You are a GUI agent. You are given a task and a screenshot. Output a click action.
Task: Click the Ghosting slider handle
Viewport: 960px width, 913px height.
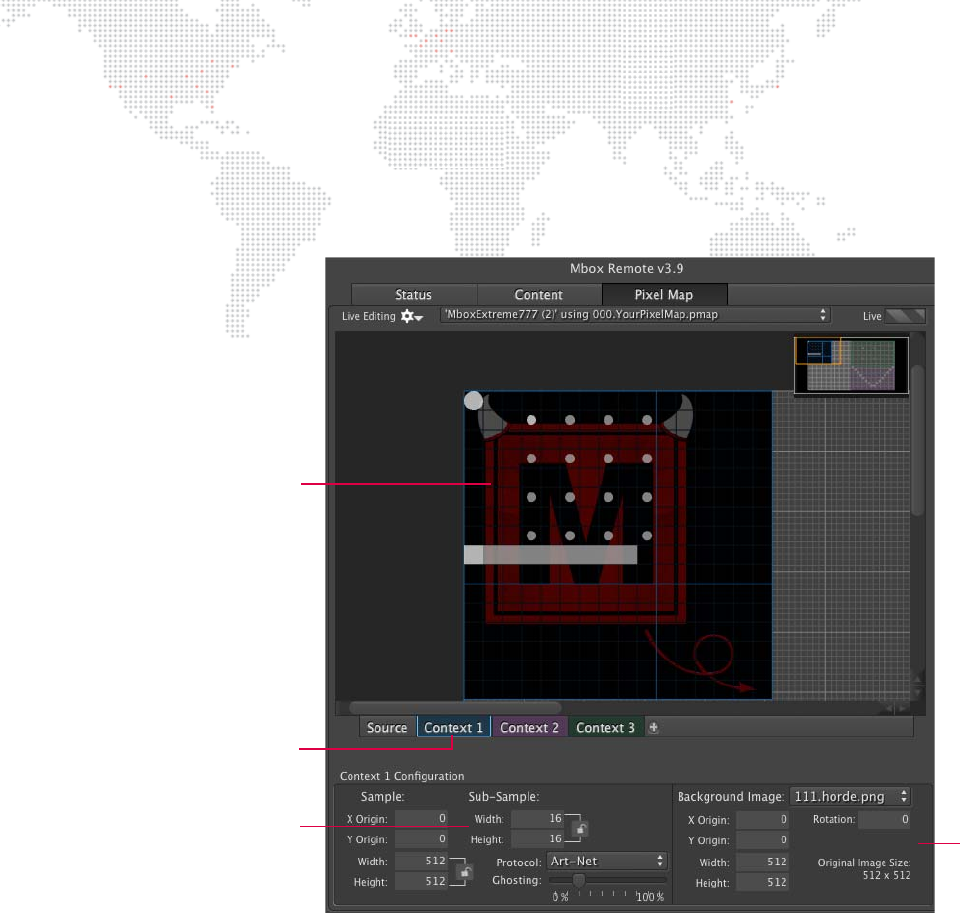click(578, 880)
